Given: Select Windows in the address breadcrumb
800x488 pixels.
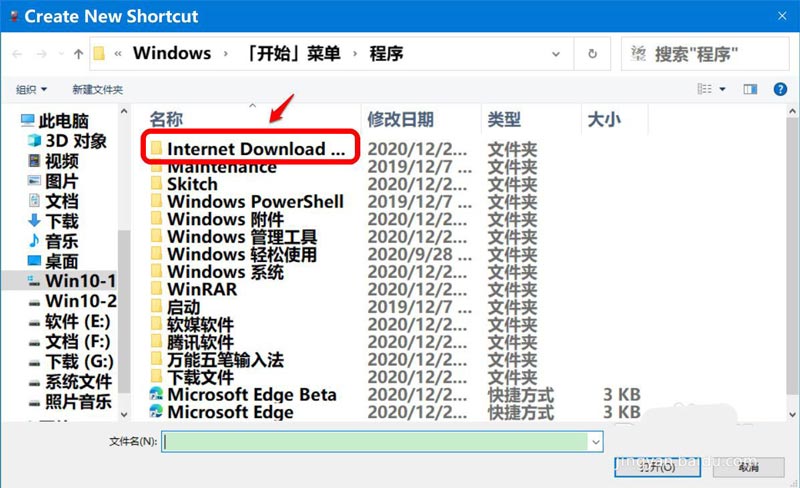Looking at the screenshot, I should pyautogui.click(x=172, y=53).
